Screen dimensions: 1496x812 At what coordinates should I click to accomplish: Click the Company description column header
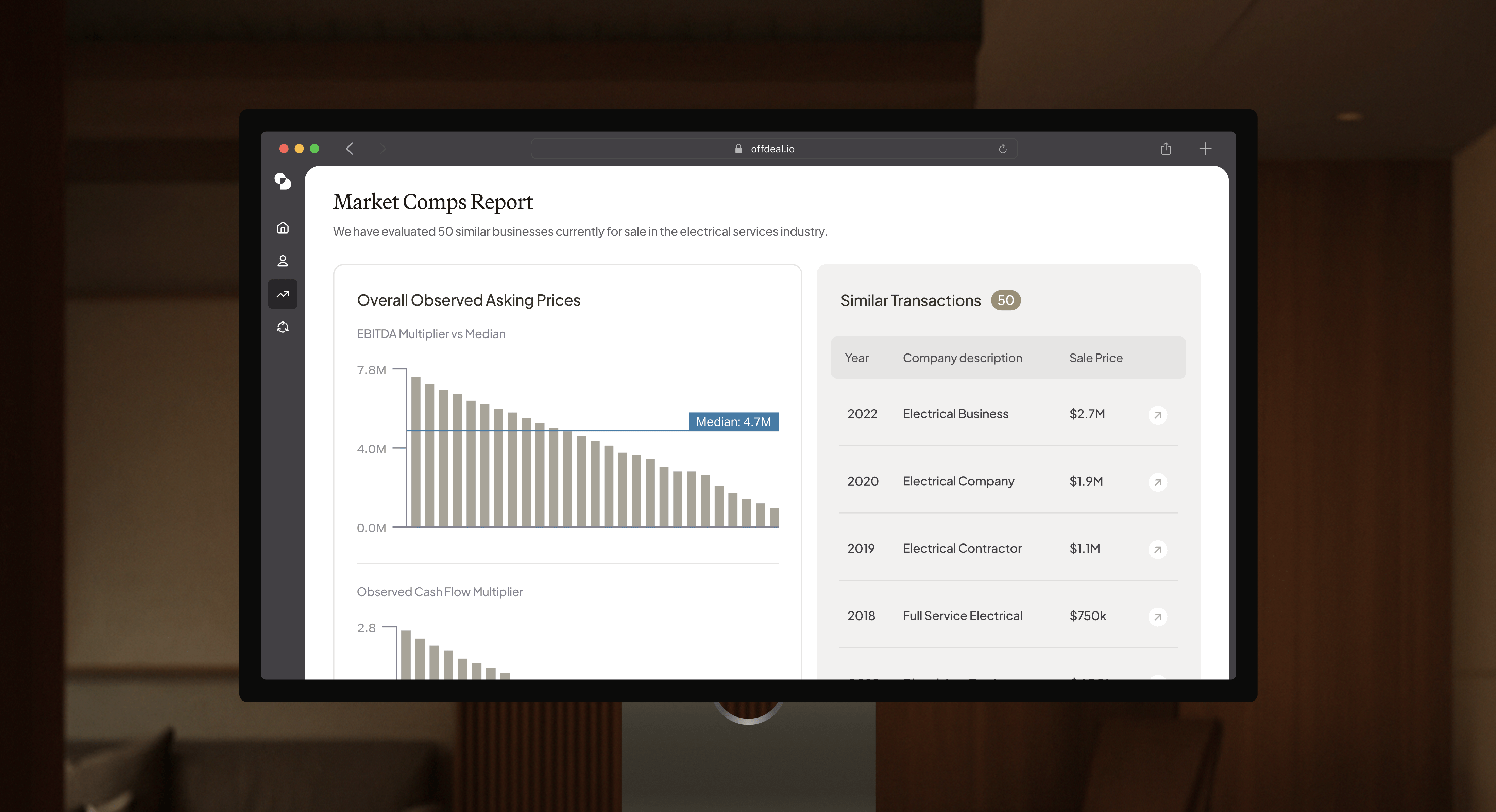tap(962, 358)
